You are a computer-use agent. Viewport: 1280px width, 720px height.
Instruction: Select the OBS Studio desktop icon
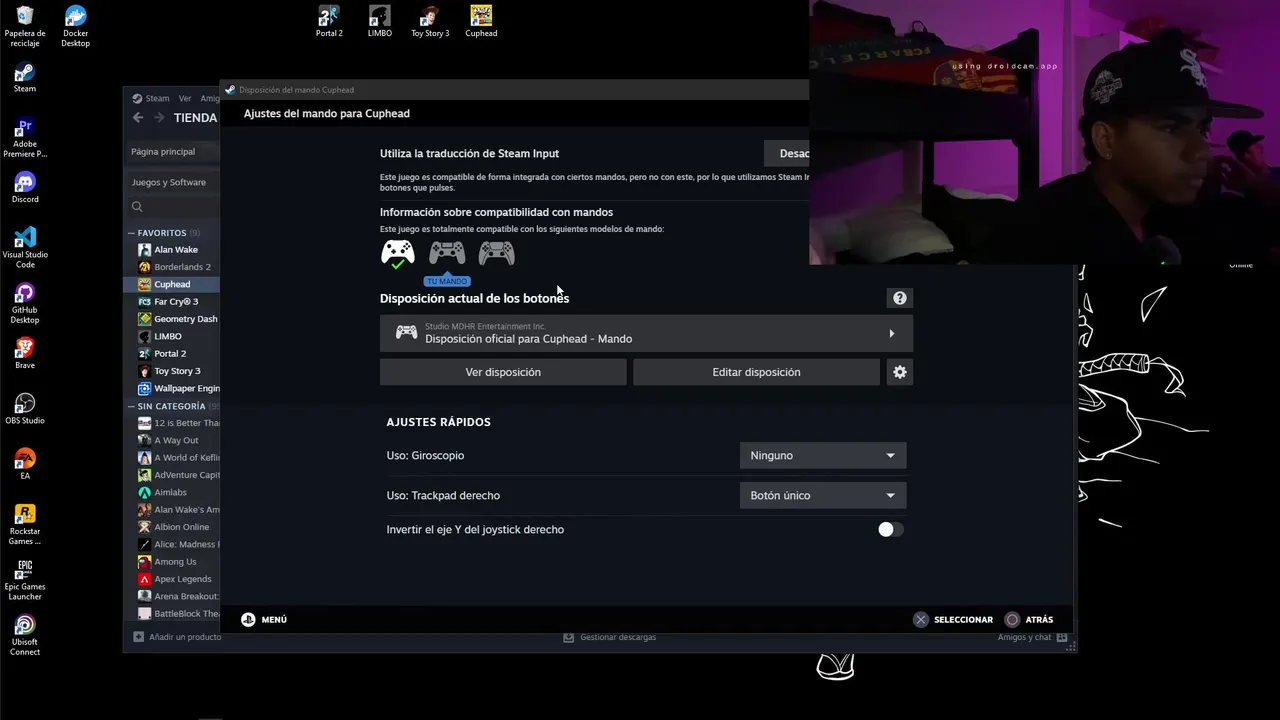pos(25,408)
